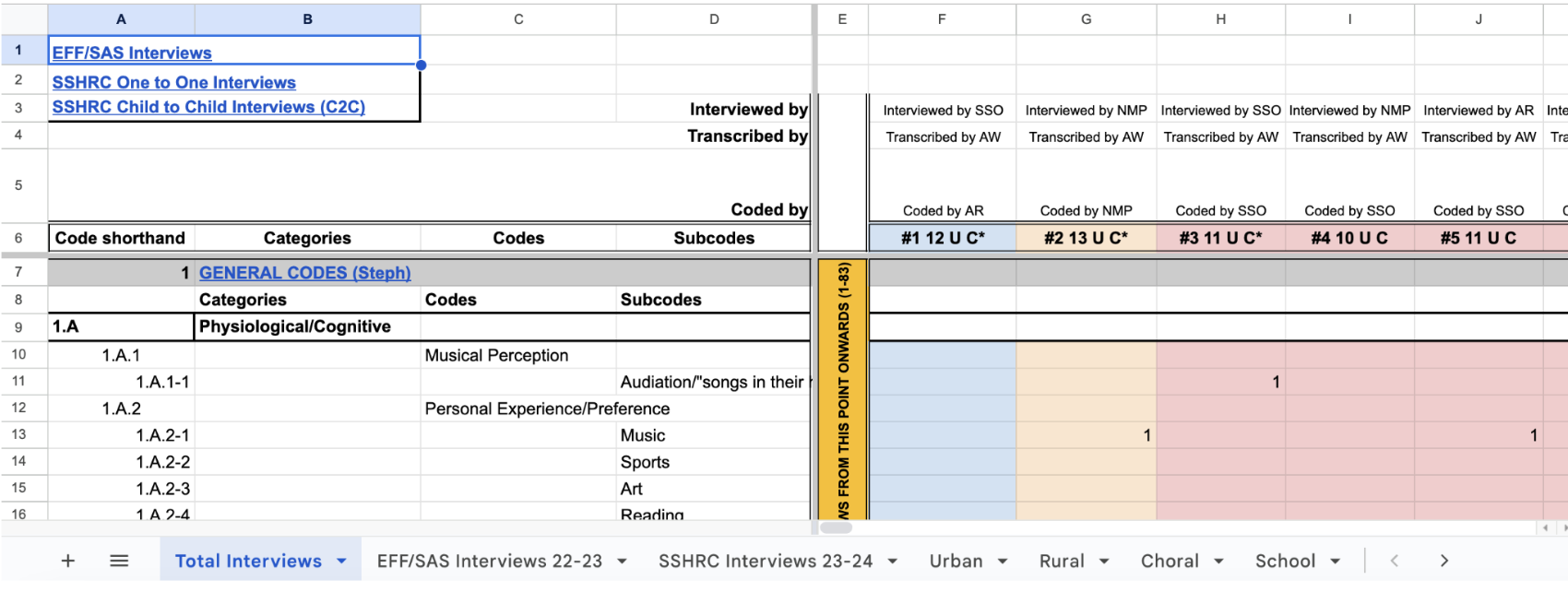1568x592 pixels.
Task: Open EFF/SAS Interviews 22-23 tab dropdown arrow
Action: 622,561
